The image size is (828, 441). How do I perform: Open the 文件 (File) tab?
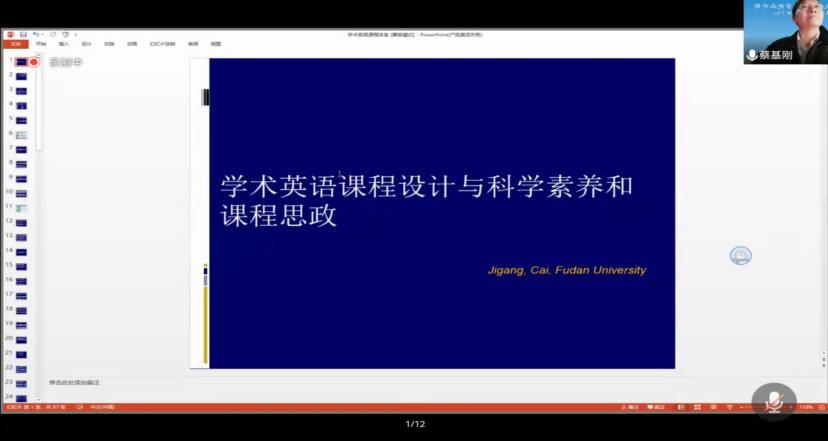(15, 44)
